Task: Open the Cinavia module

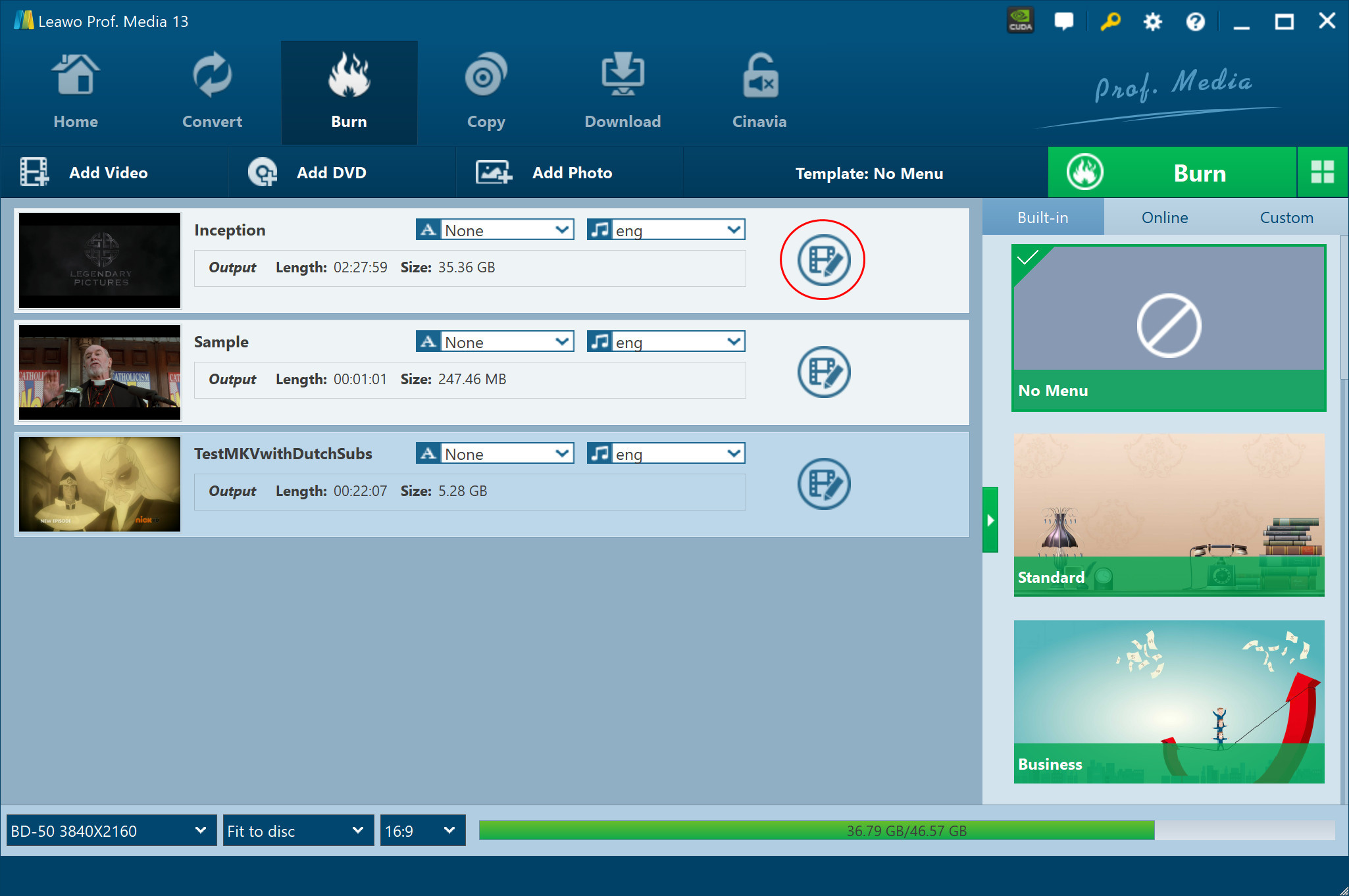Action: [x=759, y=92]
